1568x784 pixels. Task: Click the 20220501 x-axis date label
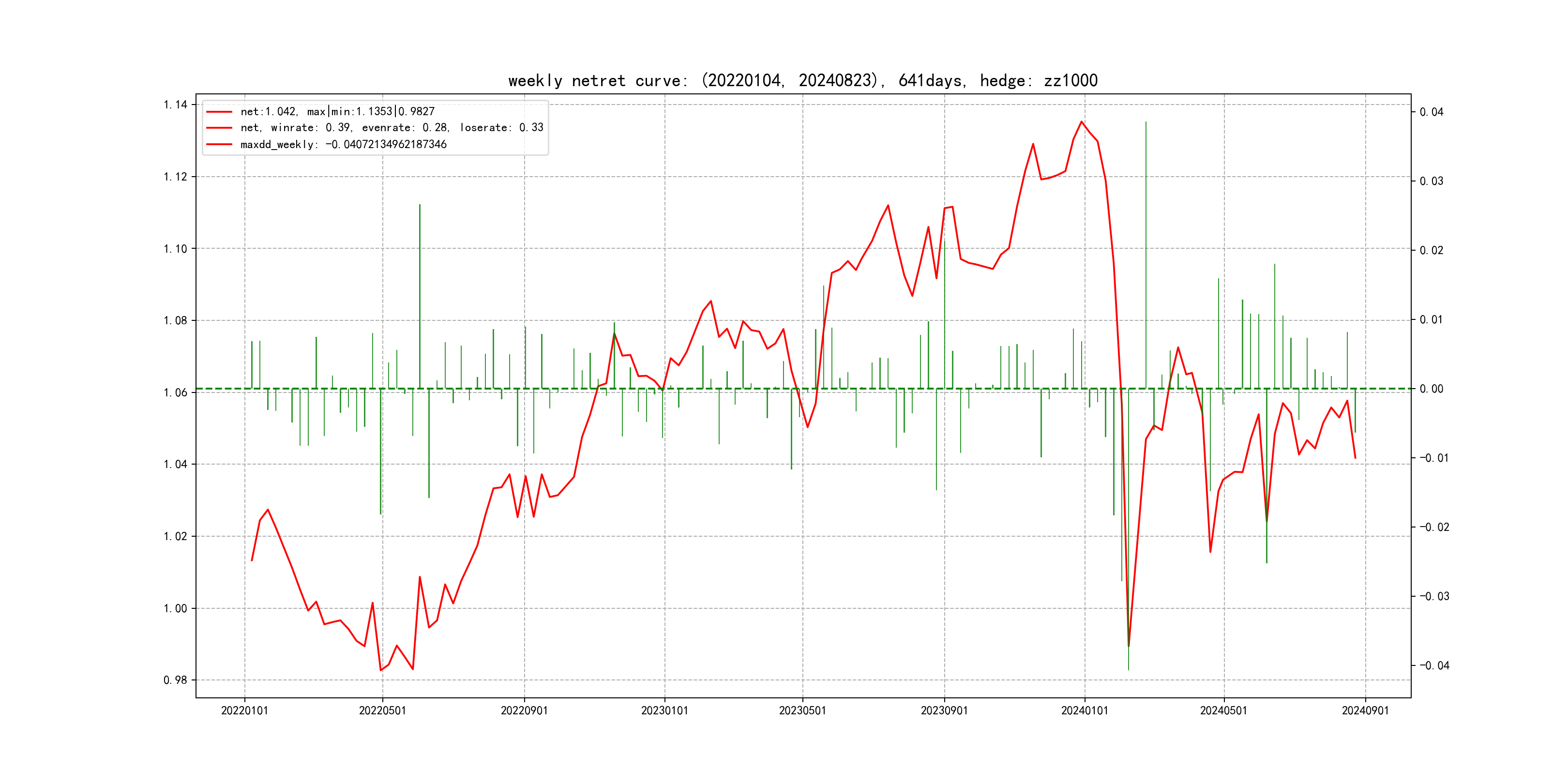click(x=382, y=710)
